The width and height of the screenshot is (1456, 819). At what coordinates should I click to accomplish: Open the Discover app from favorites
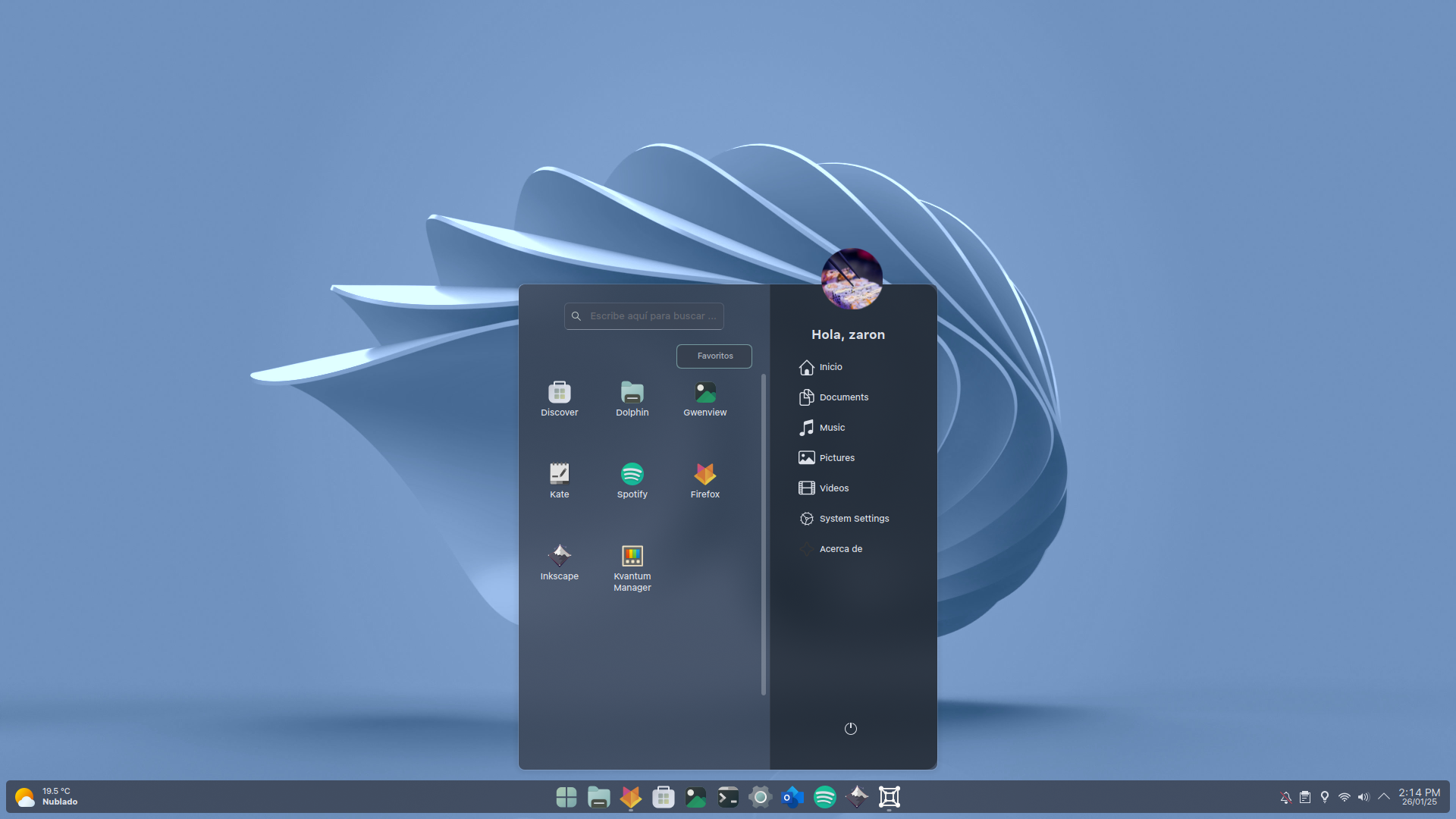559,399
